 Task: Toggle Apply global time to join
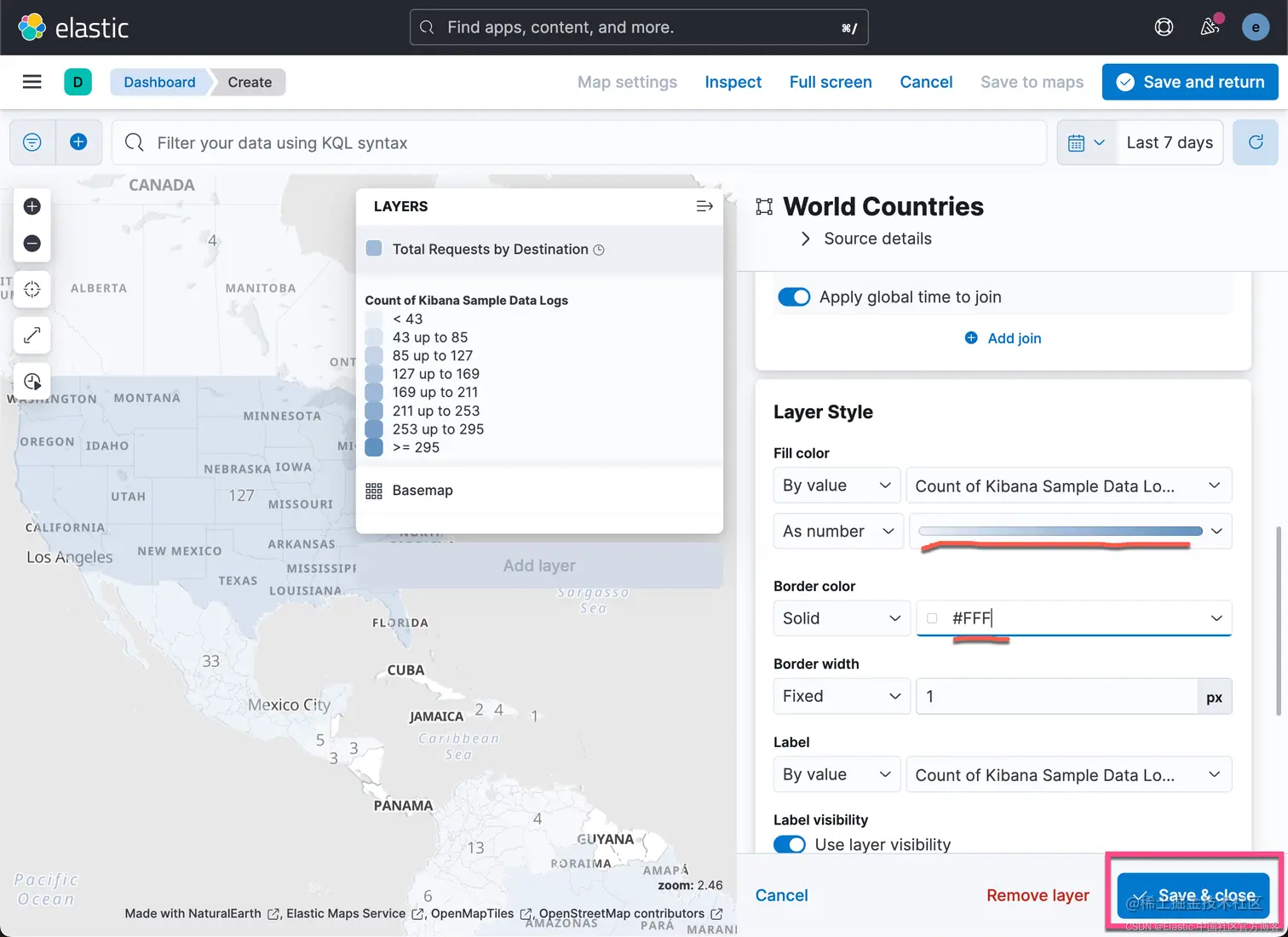[794, 297]
